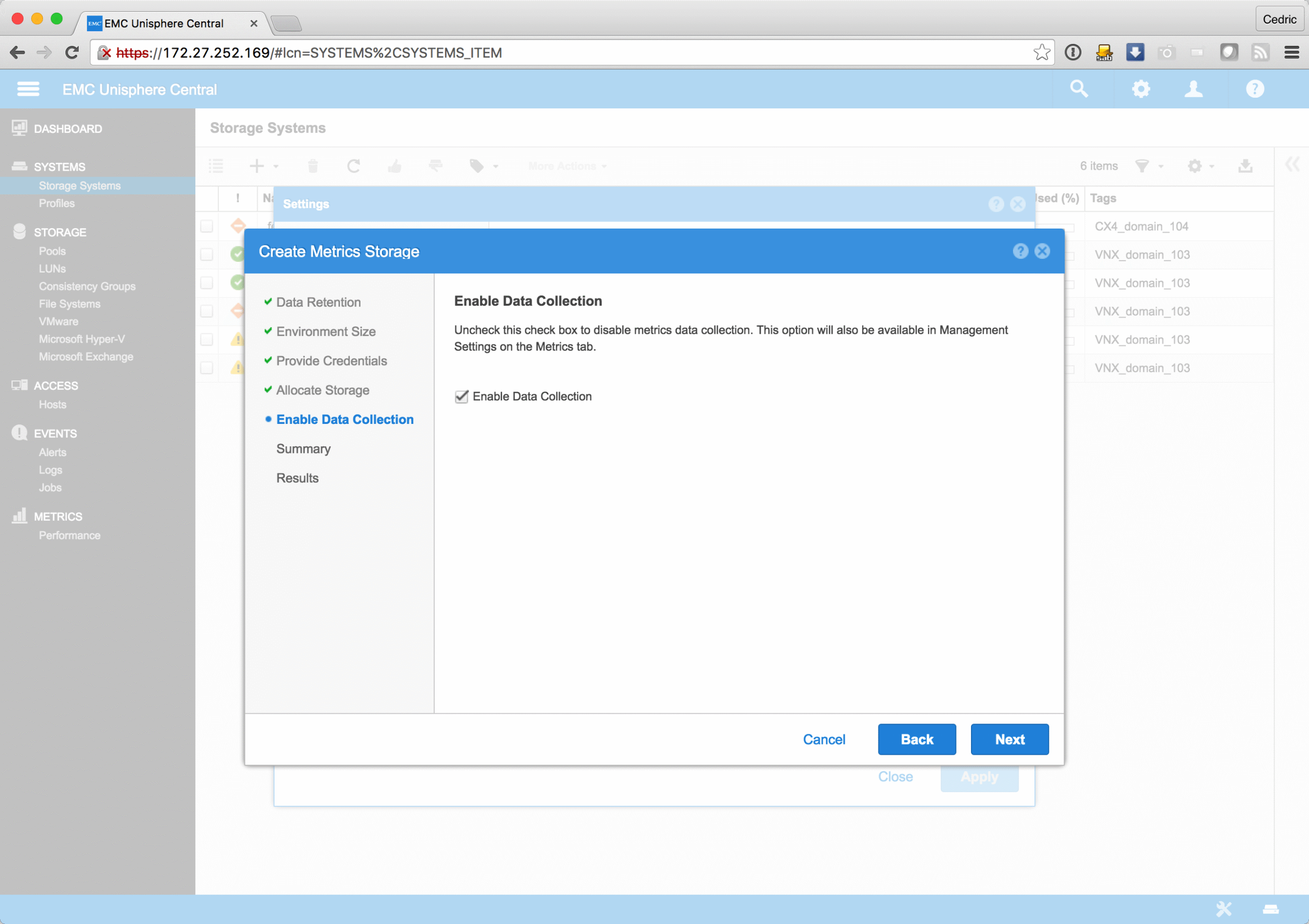Click the Cancel link in wizard

[824, 739]
